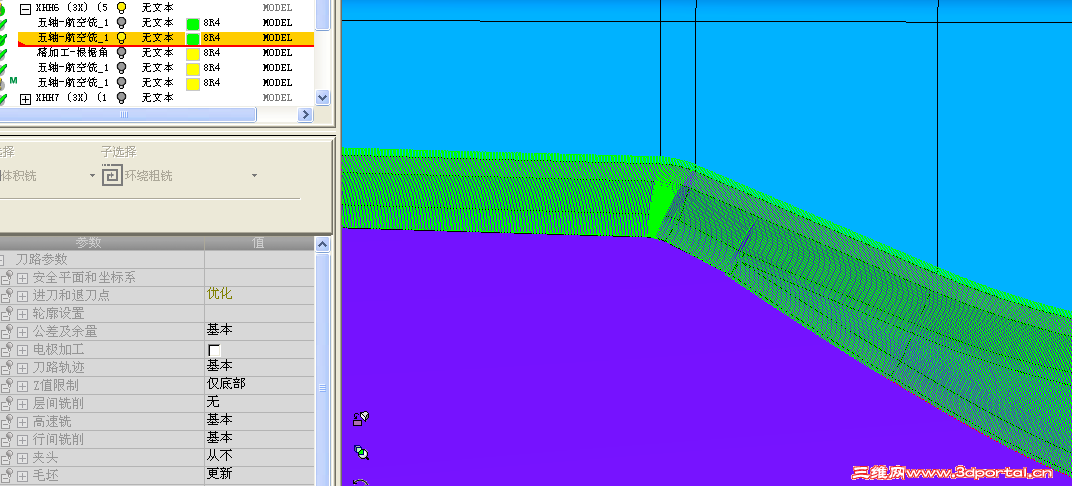Click MODEL cell on XHH7 row
Viewport: 1072px width, 486px height.
[278, 98]
